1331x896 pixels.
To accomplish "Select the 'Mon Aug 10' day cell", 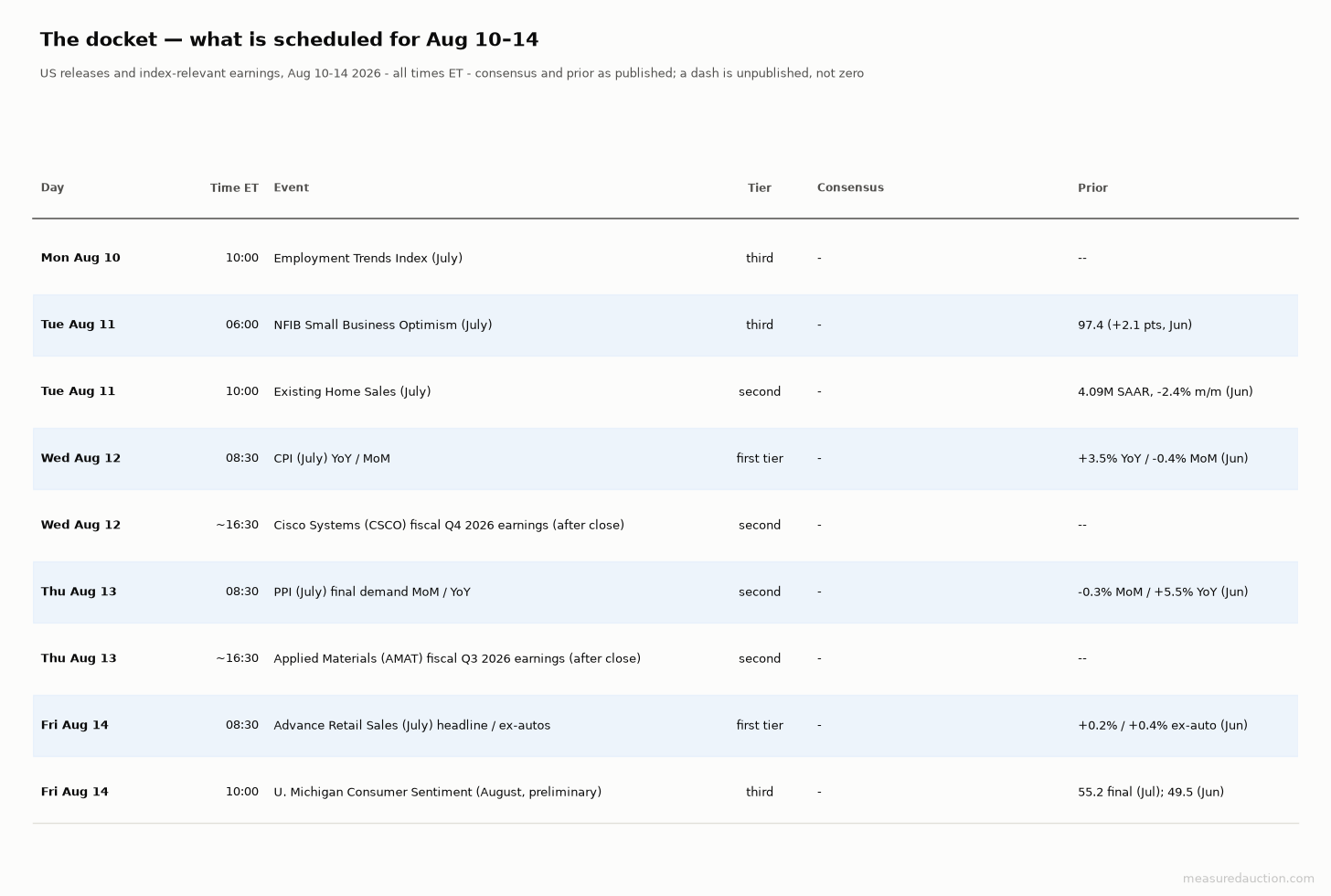I will (x=80, y=258).
